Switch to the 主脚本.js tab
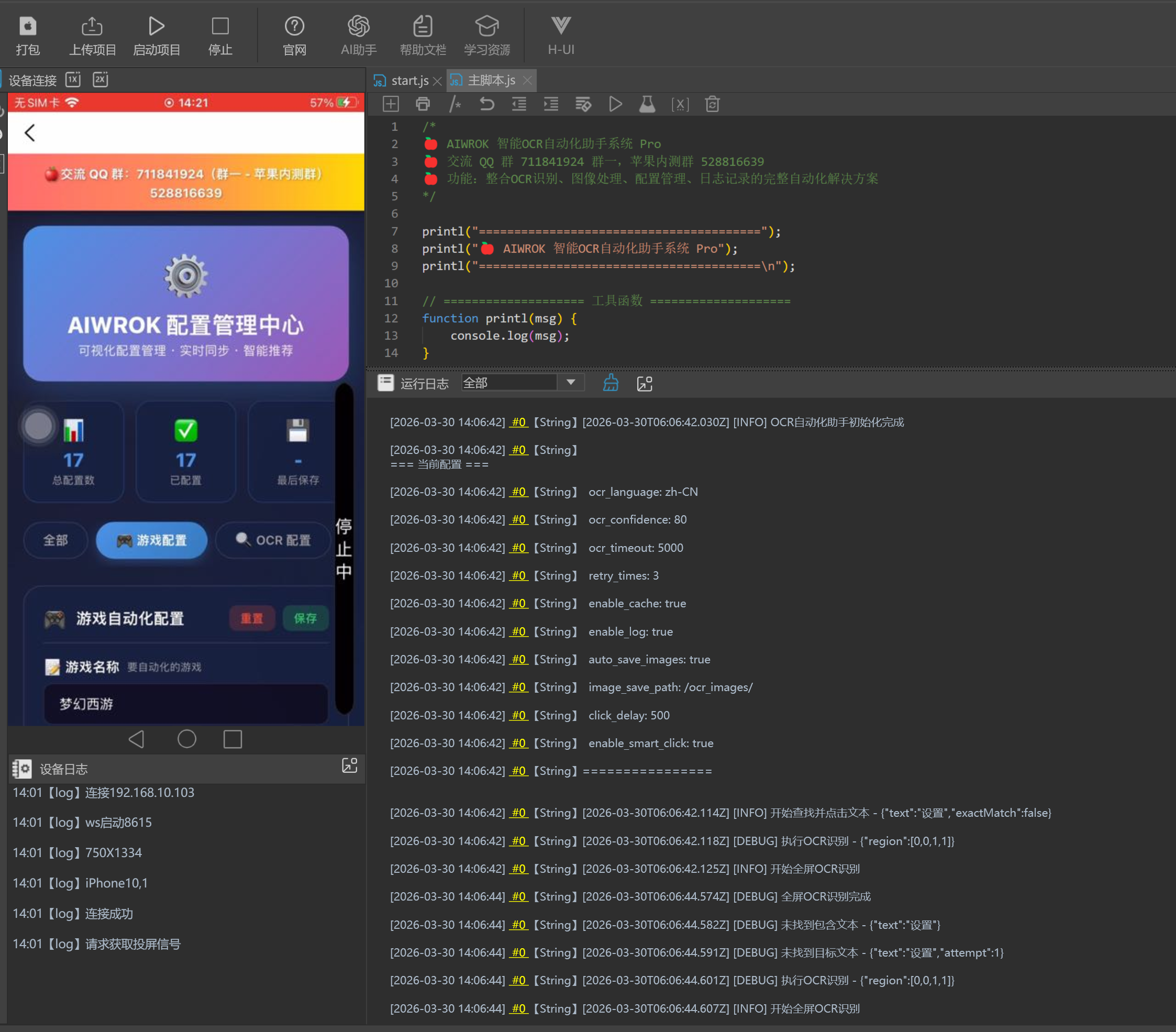 491,81
